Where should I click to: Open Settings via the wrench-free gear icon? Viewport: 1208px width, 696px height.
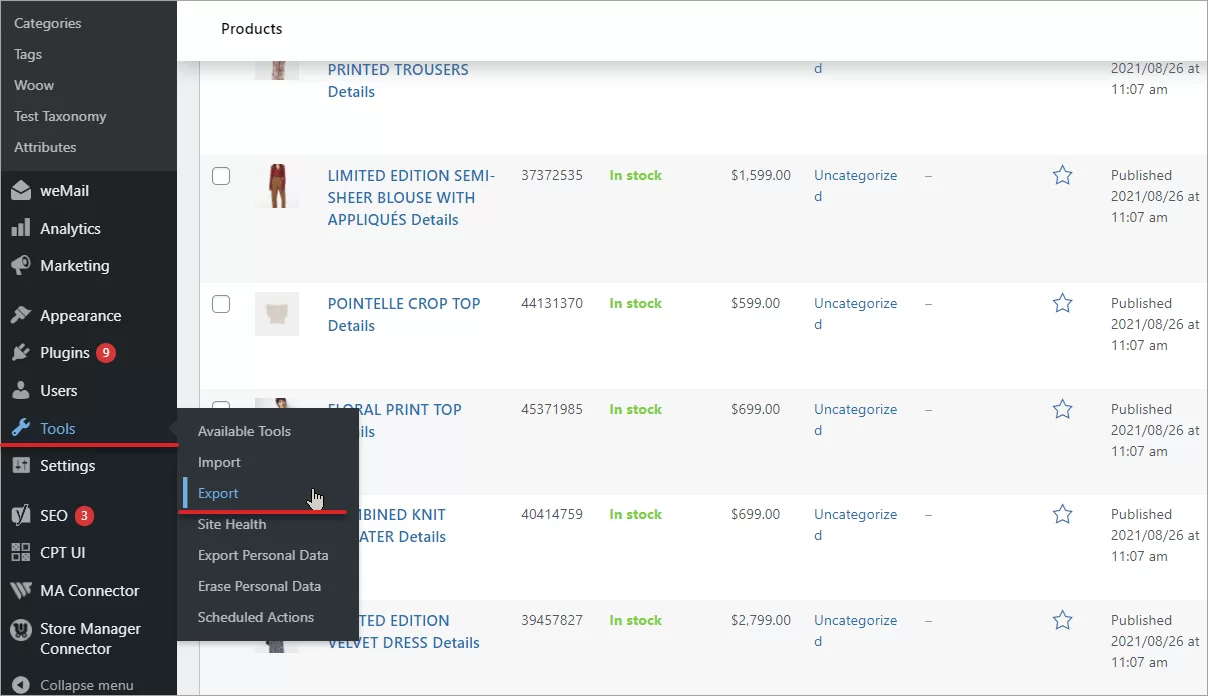pos(22,466)
